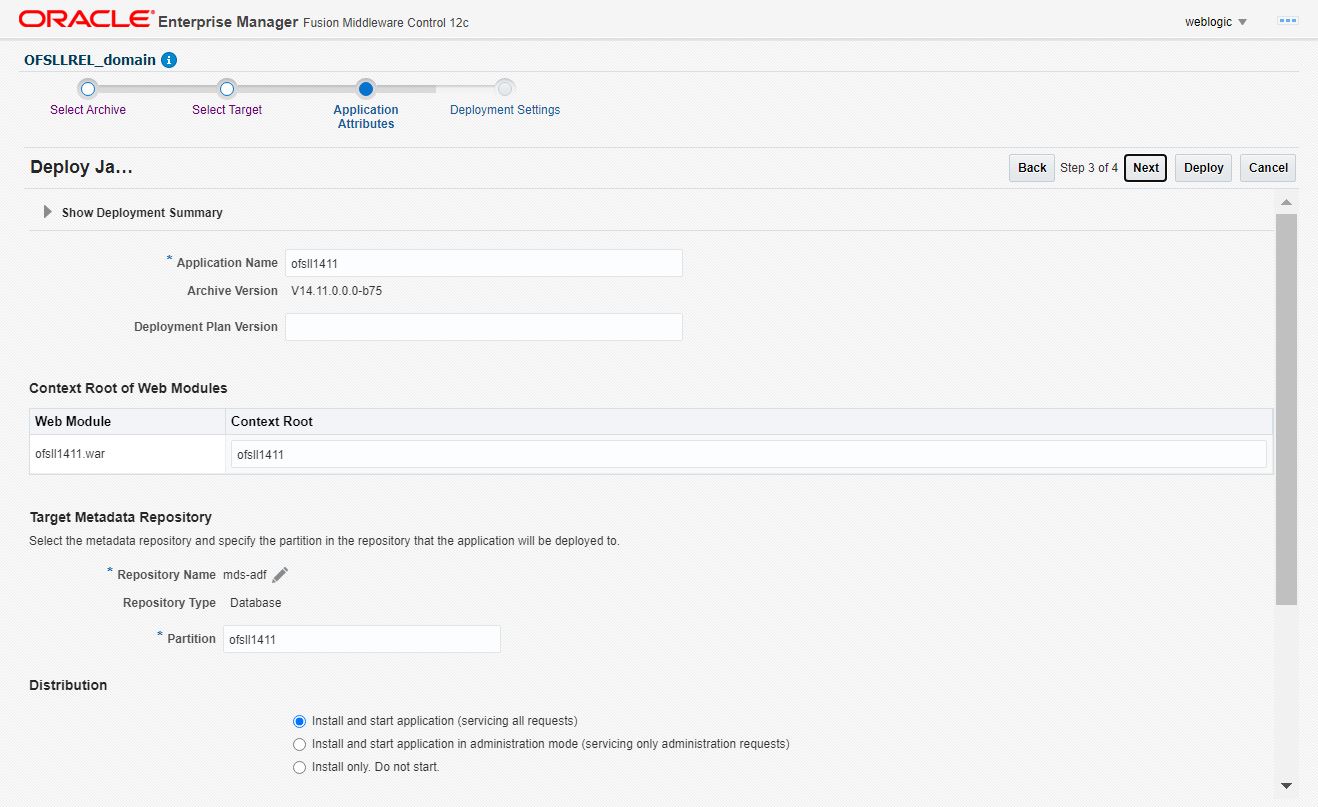Click the Select Archive step circle
The width and height of the screenshot is (1318, 807).
coord(88,88)
